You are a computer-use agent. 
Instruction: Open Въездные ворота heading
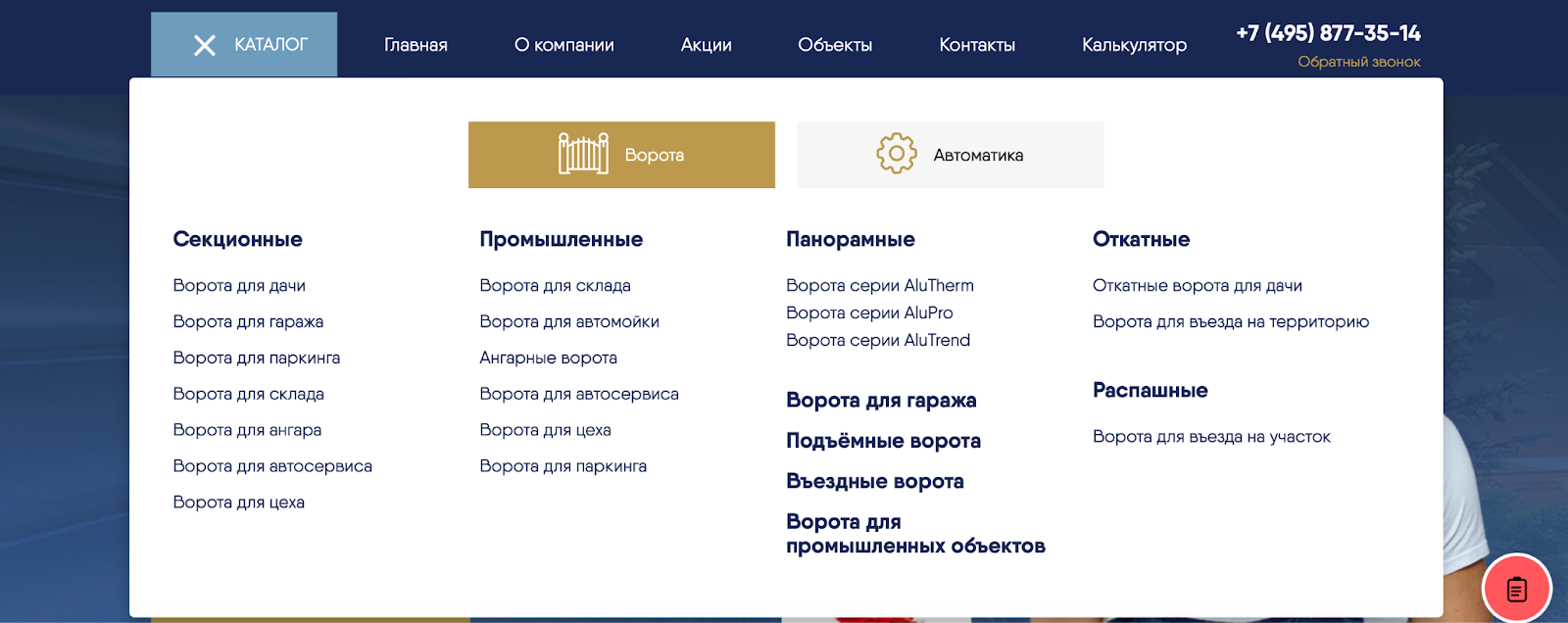[x=875, y=481]
